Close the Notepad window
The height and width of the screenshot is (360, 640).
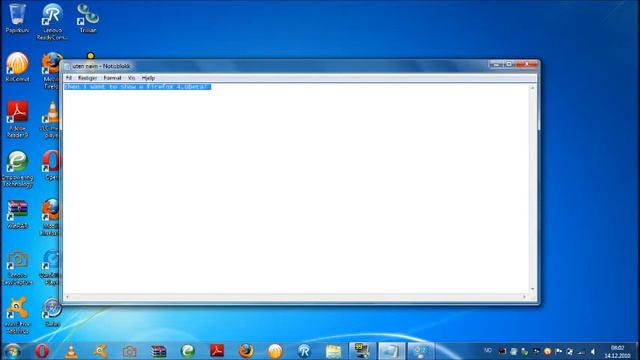pyautogui.click(x=527, y=64)
